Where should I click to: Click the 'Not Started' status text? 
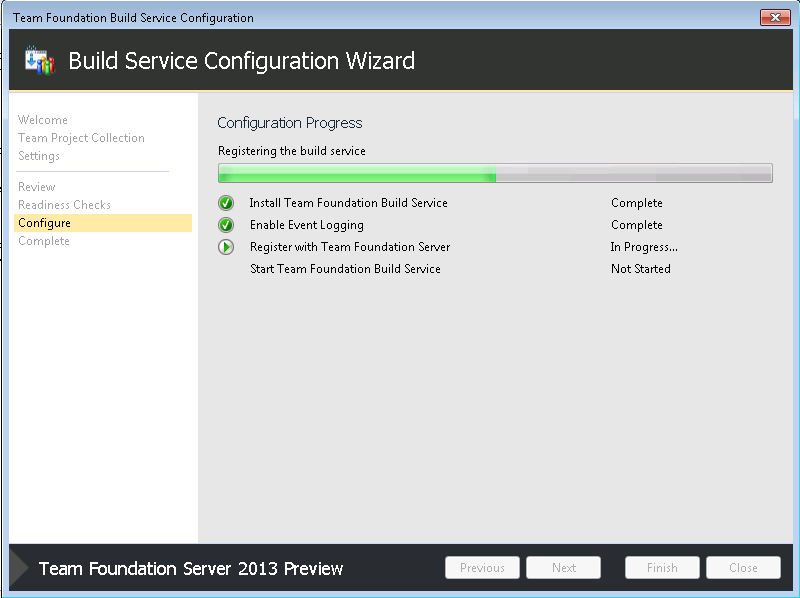(641, 269)
